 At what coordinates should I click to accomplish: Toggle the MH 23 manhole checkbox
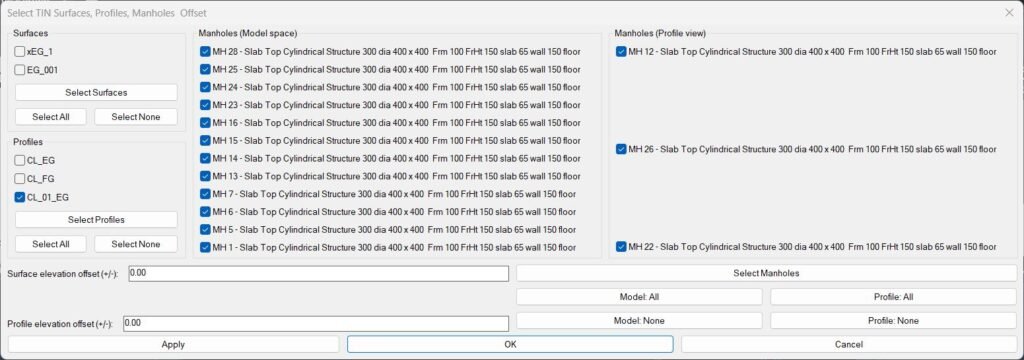[205, 105]
